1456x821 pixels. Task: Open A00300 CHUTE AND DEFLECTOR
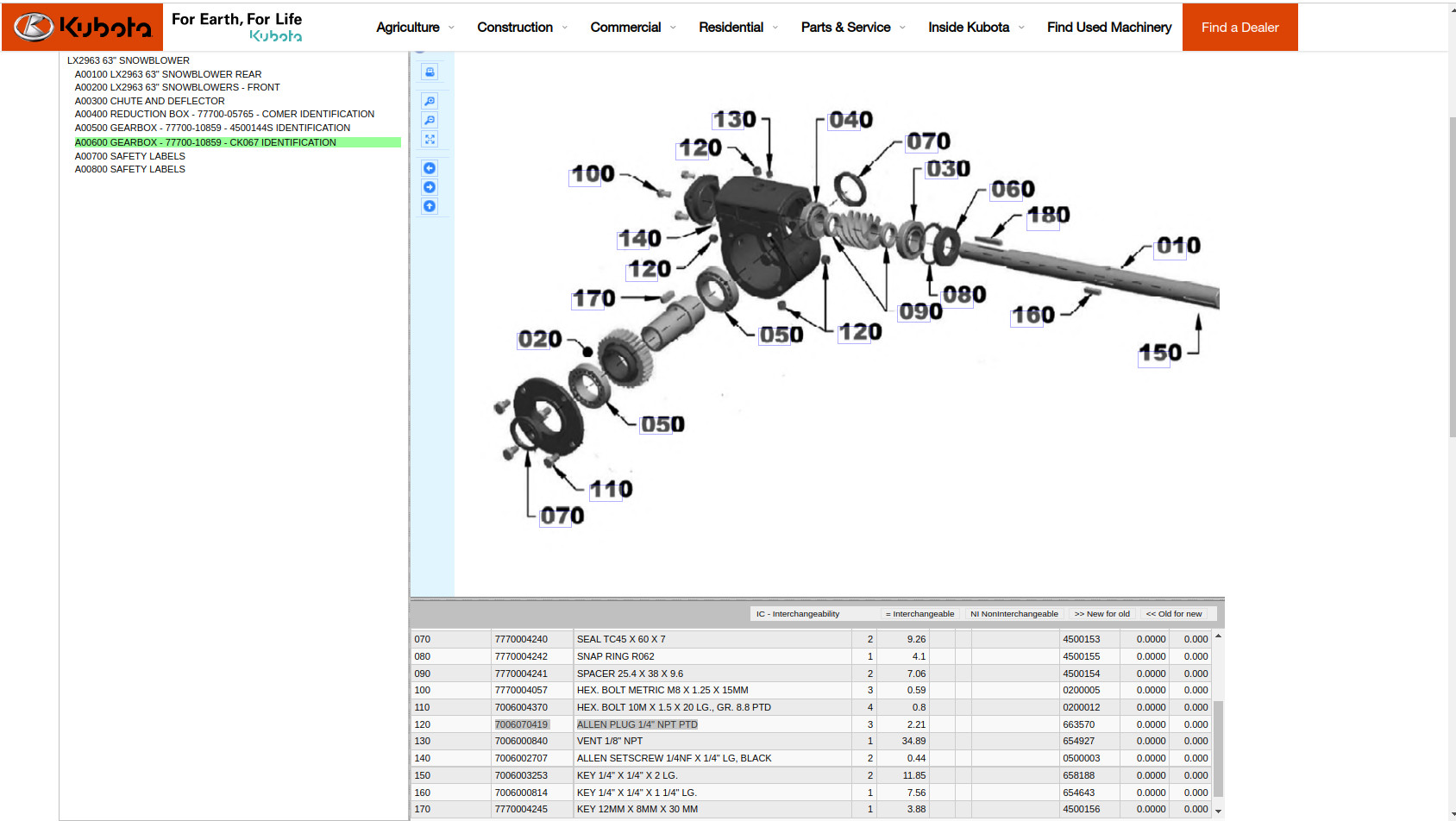tap(149, 101)
